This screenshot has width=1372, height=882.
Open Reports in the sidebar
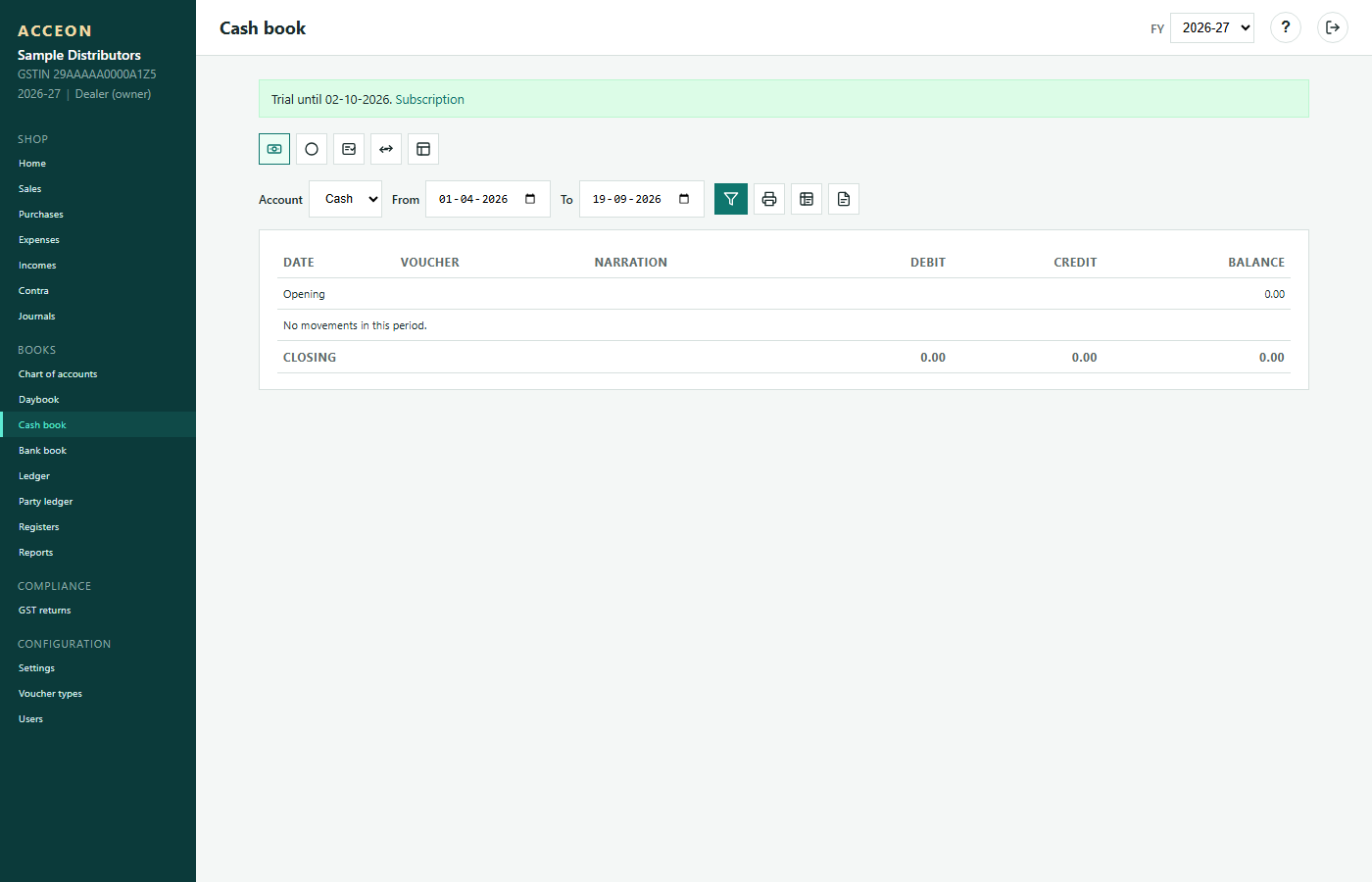tap(98, 553)
